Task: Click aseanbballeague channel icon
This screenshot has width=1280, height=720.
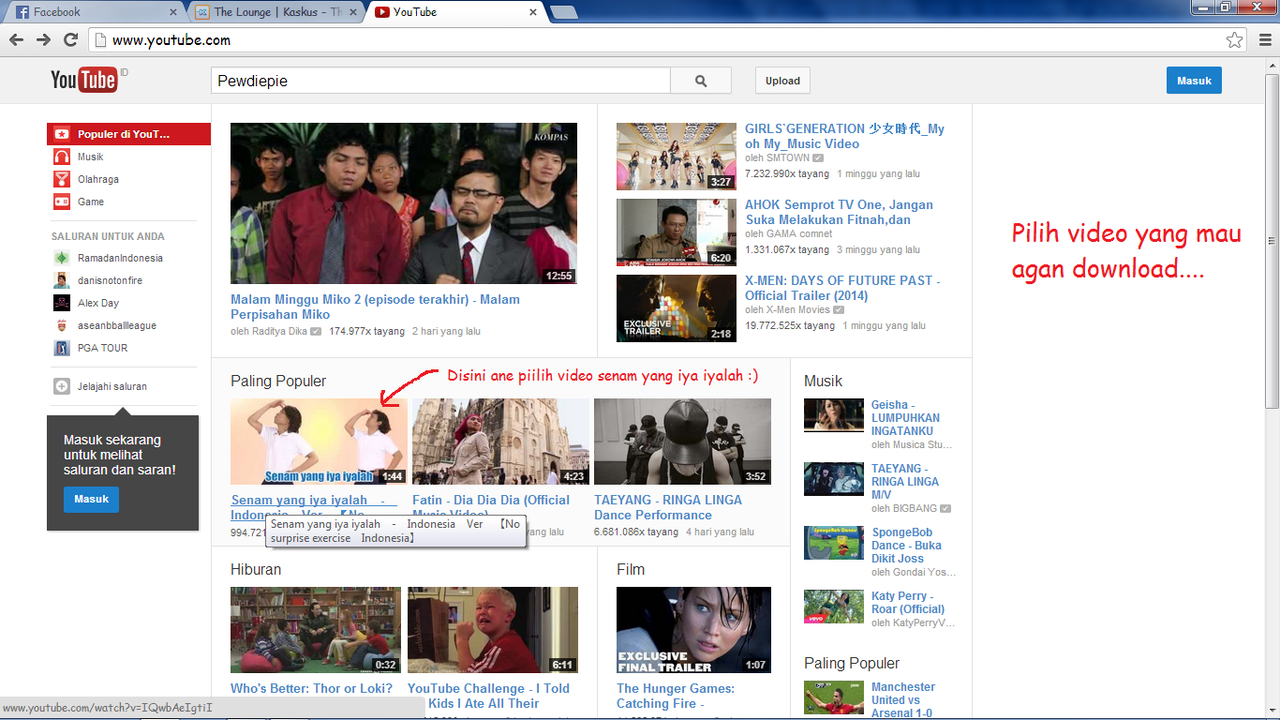Action: [61, 325]
